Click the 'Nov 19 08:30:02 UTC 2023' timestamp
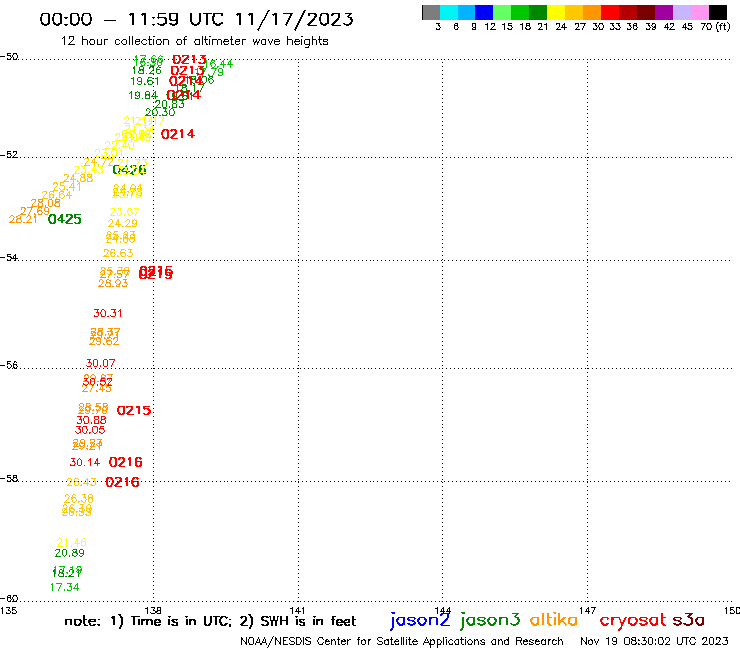 tap(654, 641)
